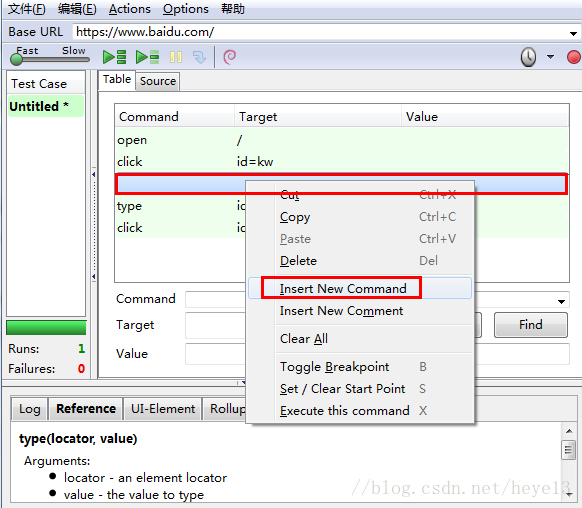The image size is (582, 508).
Task: Click the Find button
Action: pos(530,325)
